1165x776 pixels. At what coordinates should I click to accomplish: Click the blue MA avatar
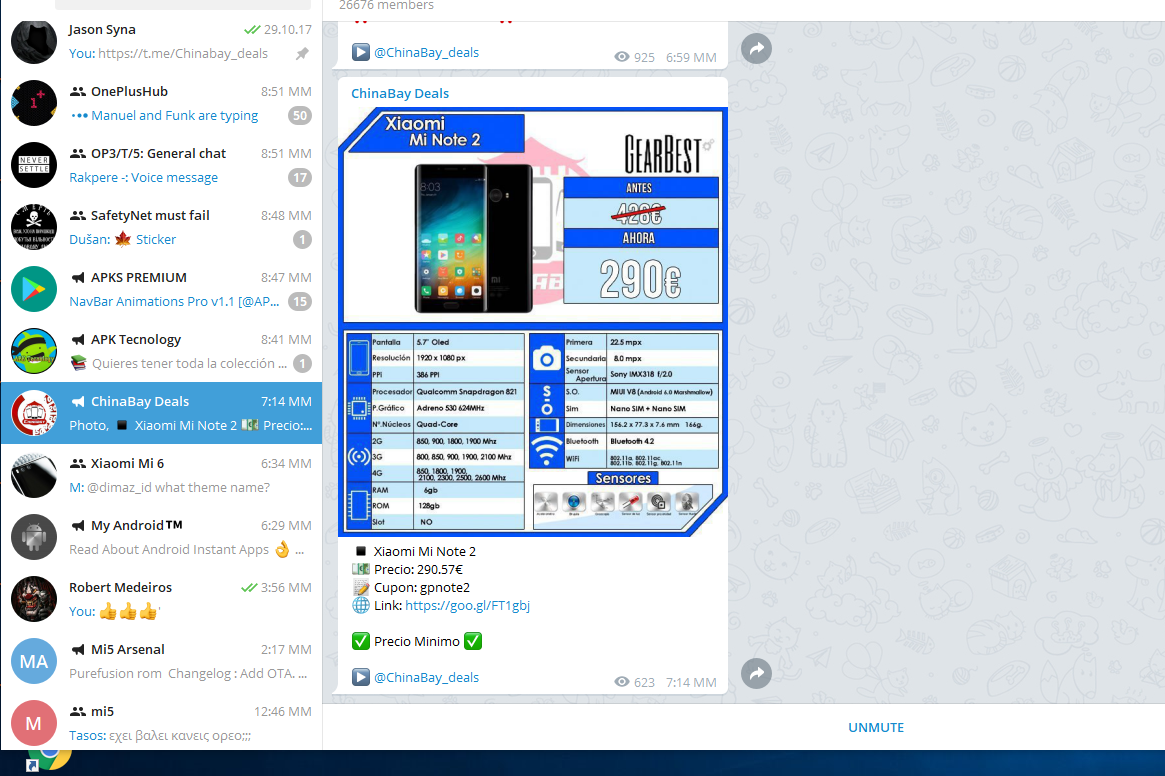33,661
